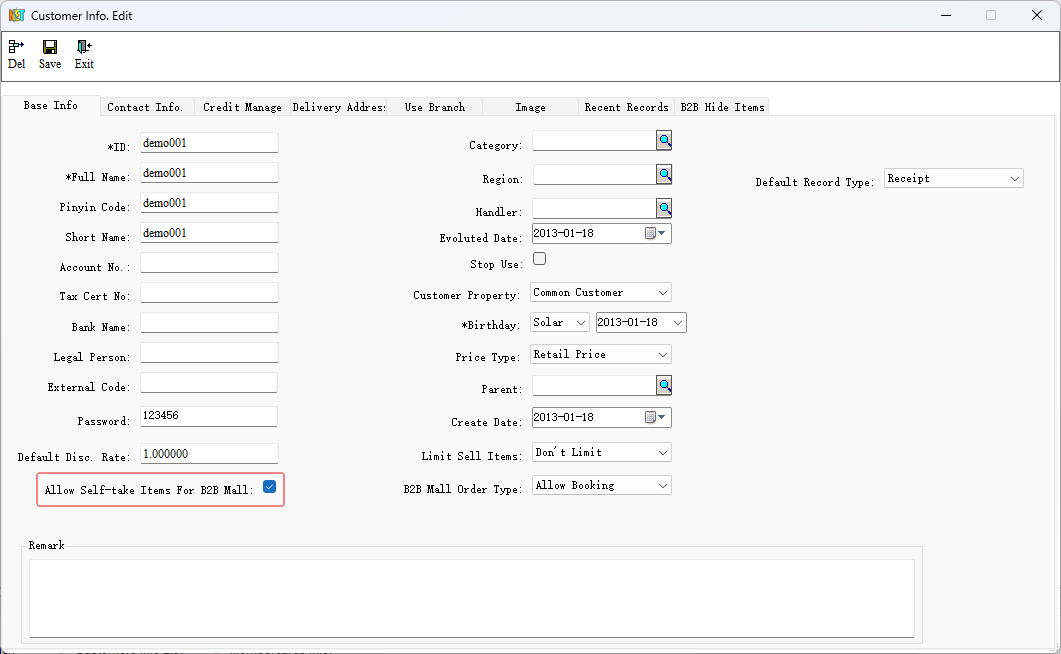Uncheck Allow Self-take Items For B2B Mall
1061x654 pixels.
(269, 487)
